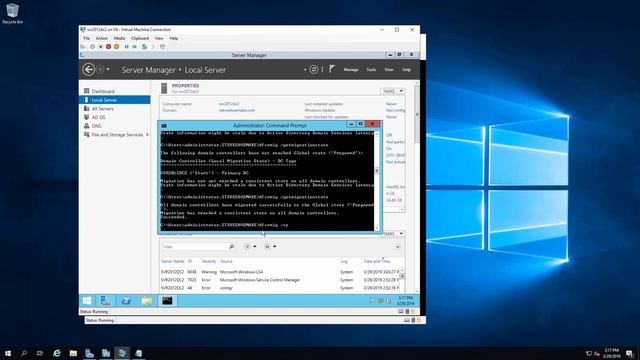Click the host taskbar search icon
Viewport: 640px width, 360px height.
24,353
